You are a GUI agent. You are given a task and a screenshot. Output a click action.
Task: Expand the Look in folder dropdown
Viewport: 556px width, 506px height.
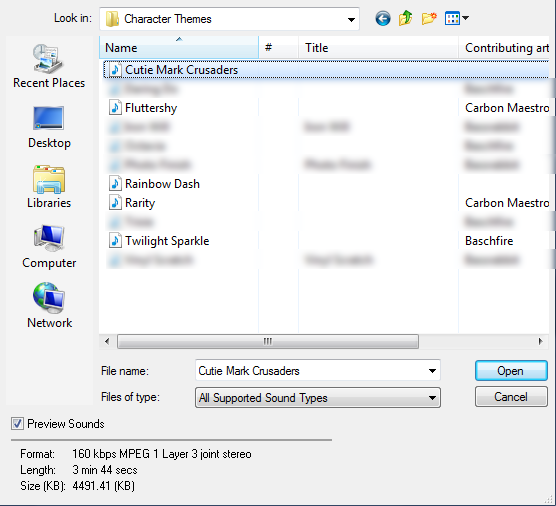coord(351,20)
